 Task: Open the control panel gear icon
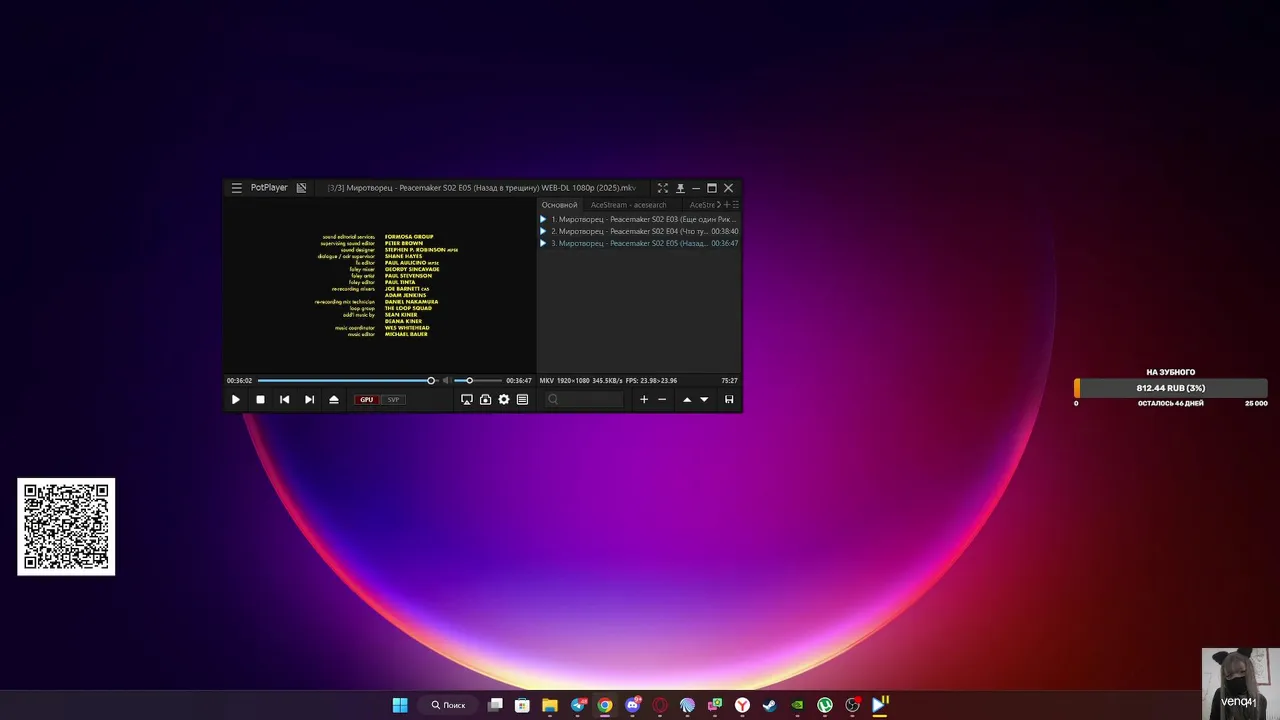[504, 399]
